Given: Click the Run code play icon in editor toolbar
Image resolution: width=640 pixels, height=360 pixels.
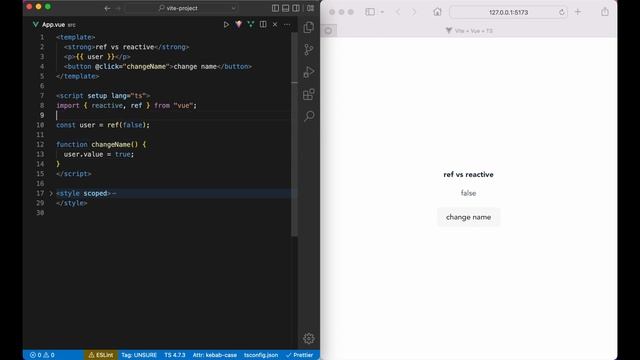Looking at the screenshot, I should coord(226,24).
